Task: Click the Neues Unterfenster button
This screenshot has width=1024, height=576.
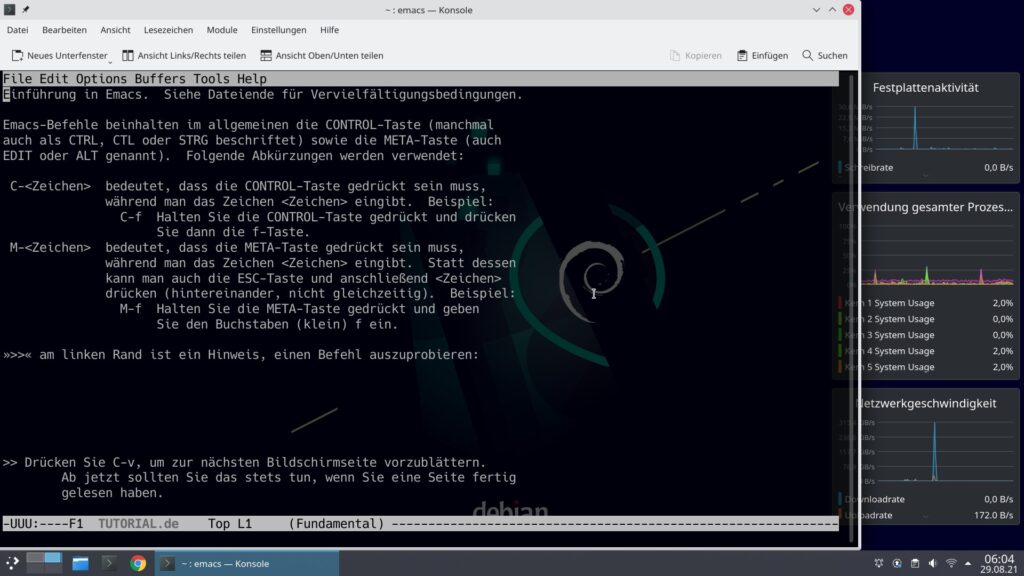Action: [x=59, y=56]
